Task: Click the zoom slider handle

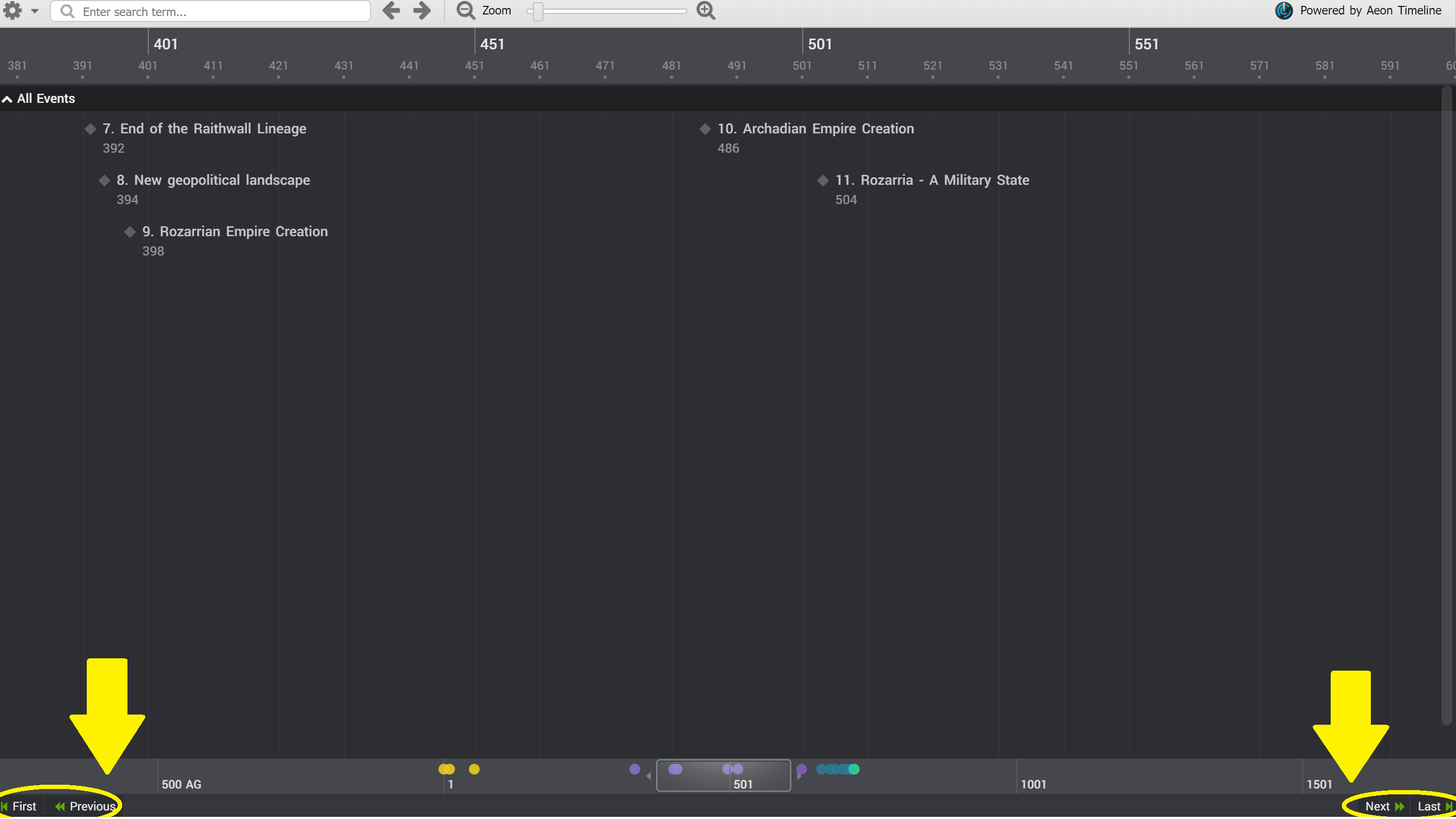Action: [538, 11]
